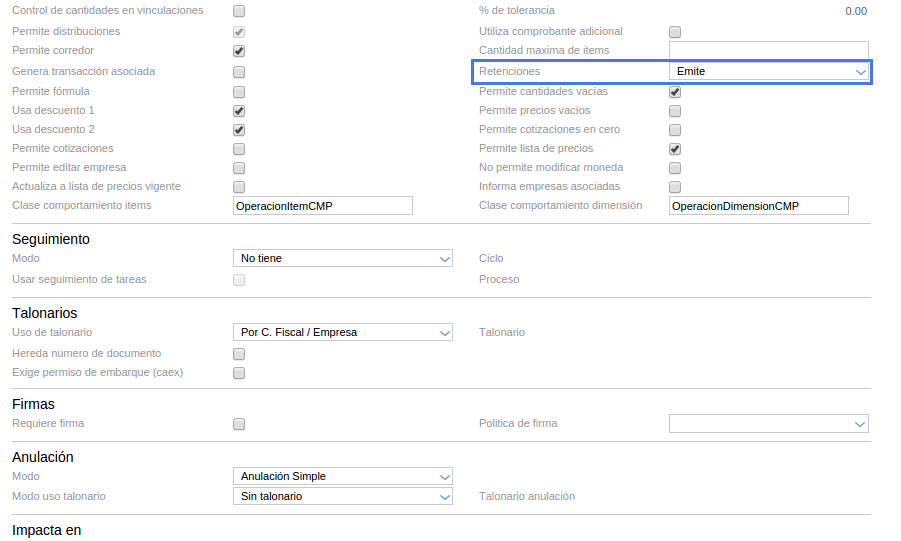The width and height of the screenshot is (901, 541).
Task: Check the Permite precios vacíos box
Action: coord(675,111)
